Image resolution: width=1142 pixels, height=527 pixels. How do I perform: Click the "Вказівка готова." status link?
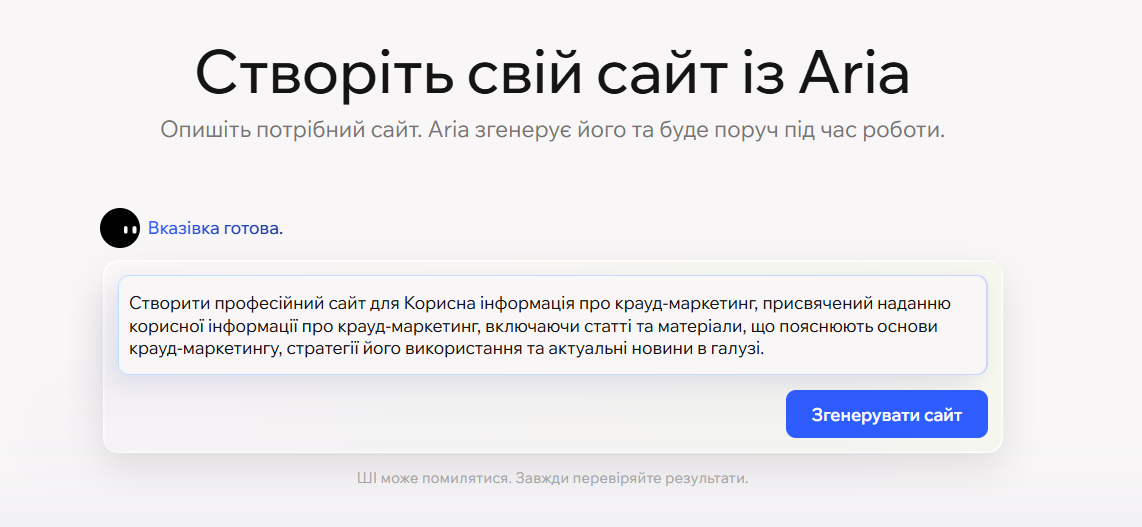[215, 228]
